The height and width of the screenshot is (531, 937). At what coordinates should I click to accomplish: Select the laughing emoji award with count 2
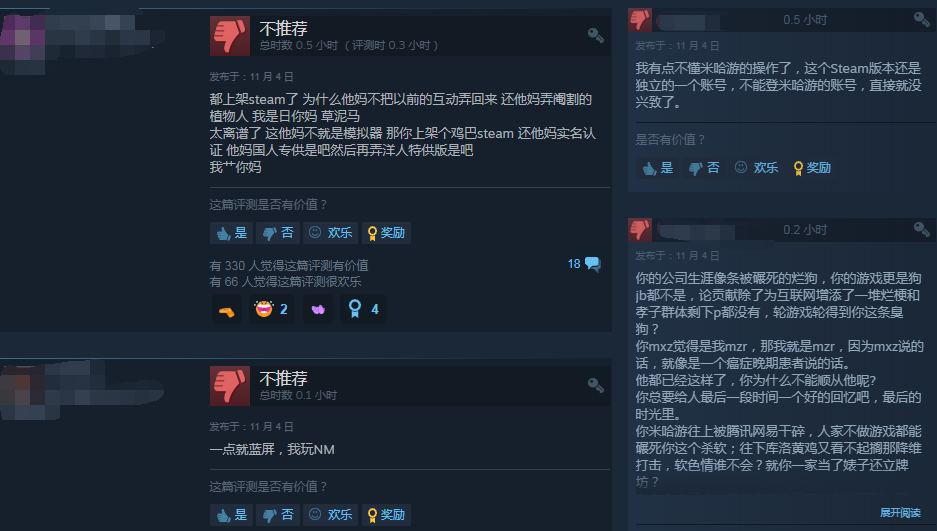(271, 309)
